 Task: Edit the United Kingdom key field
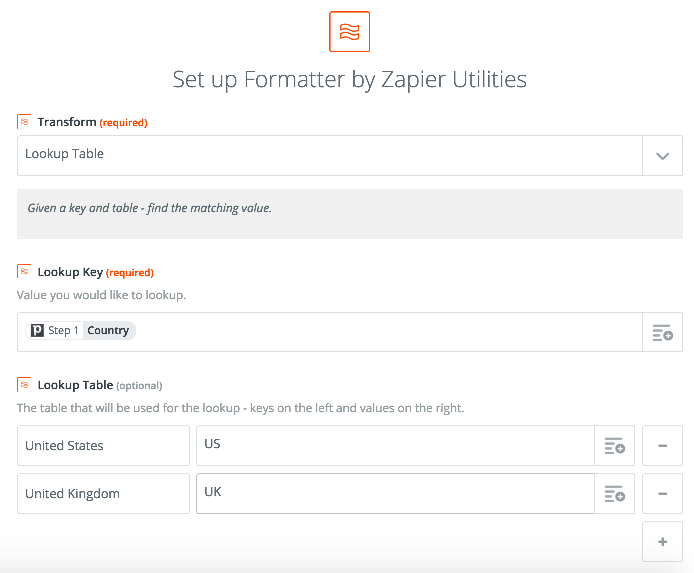103,493
